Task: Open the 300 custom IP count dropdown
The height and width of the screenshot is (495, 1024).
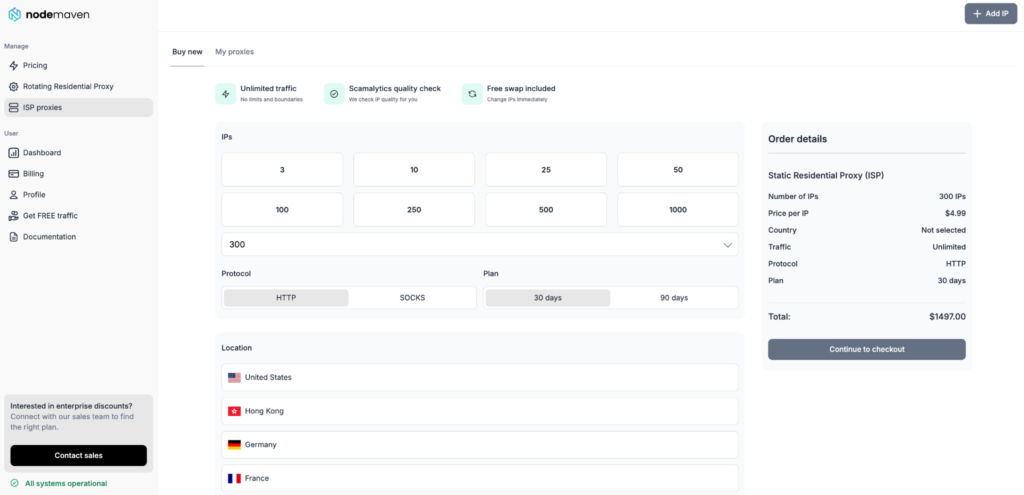Action: coord(480,244)
